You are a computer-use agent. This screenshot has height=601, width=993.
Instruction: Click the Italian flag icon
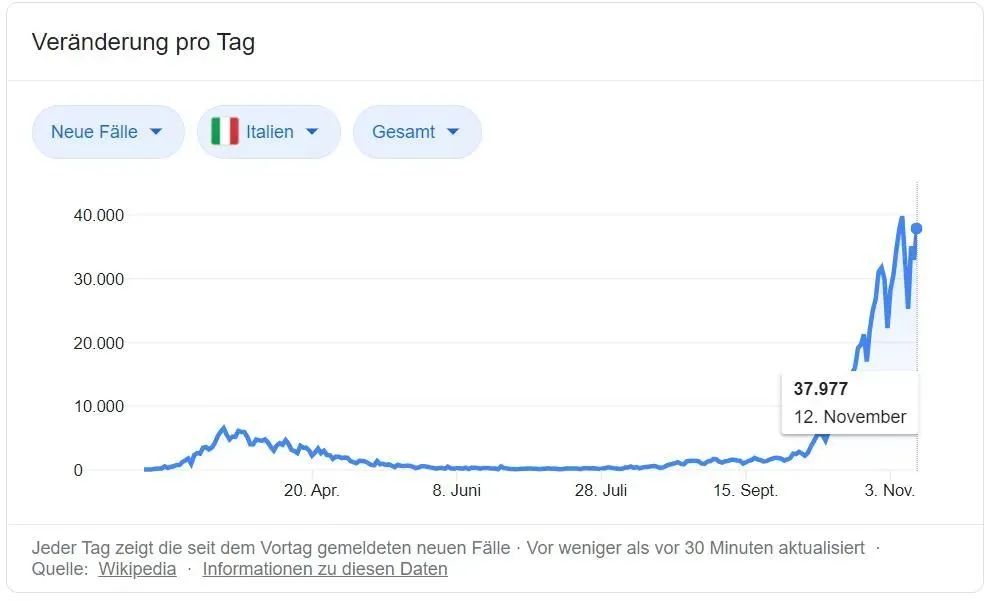(x=224, y=131)
